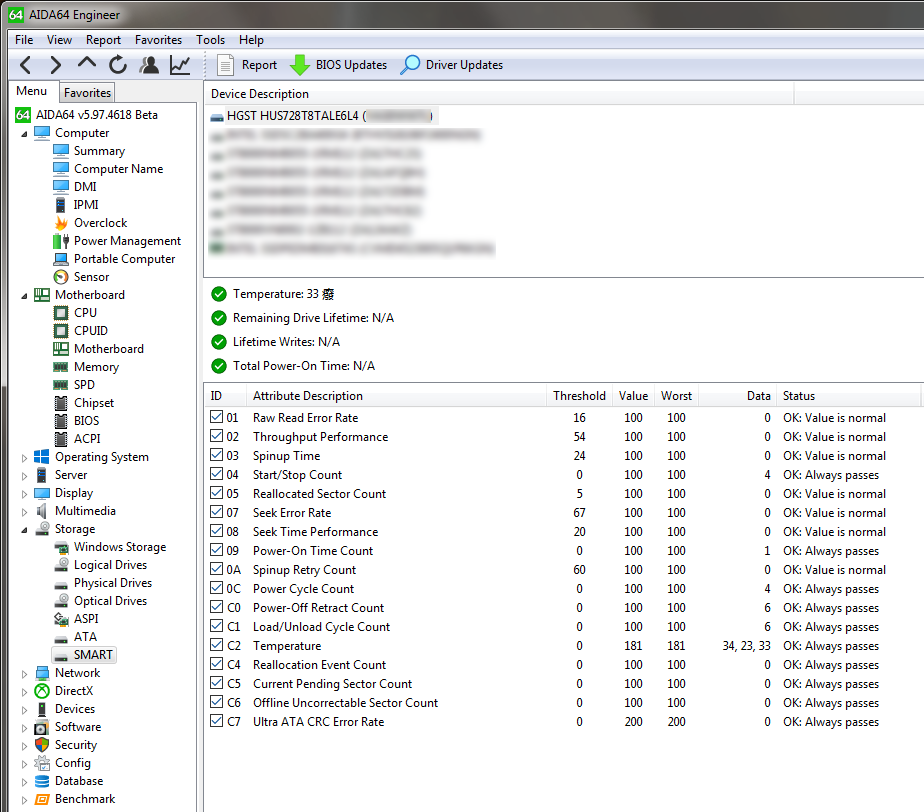Switch to the Favorites tab in the sidebar
The image size is (924, 812).
[x=87, y=93]
